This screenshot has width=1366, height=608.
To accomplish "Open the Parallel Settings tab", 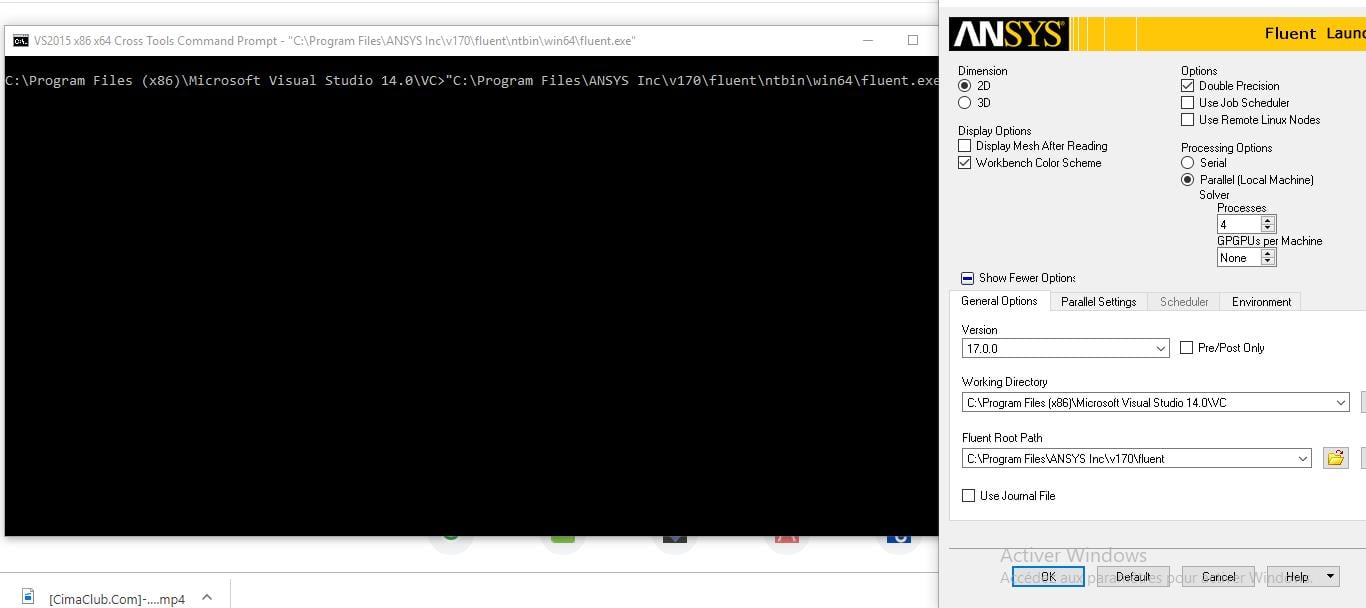I will 1098,302.
